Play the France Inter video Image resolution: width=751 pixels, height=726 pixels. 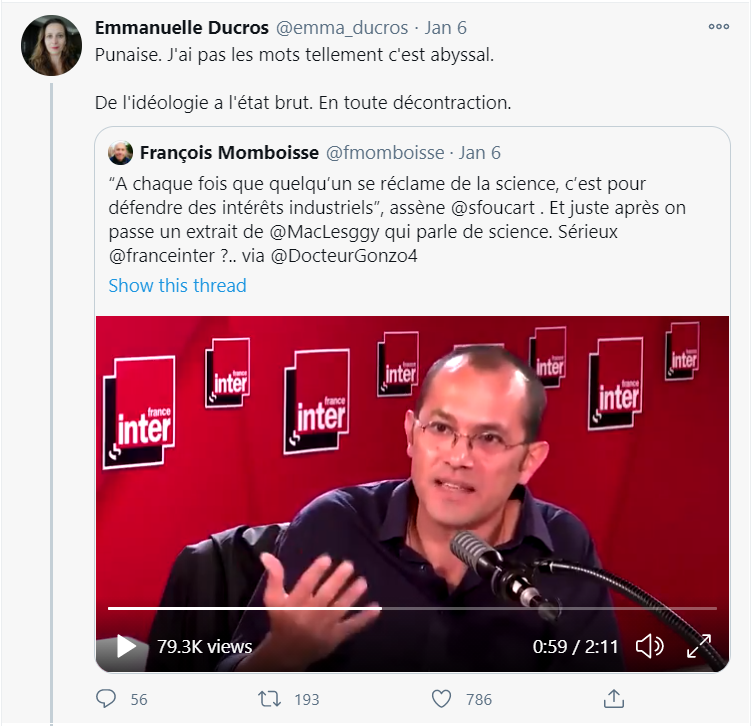point(126,646)
